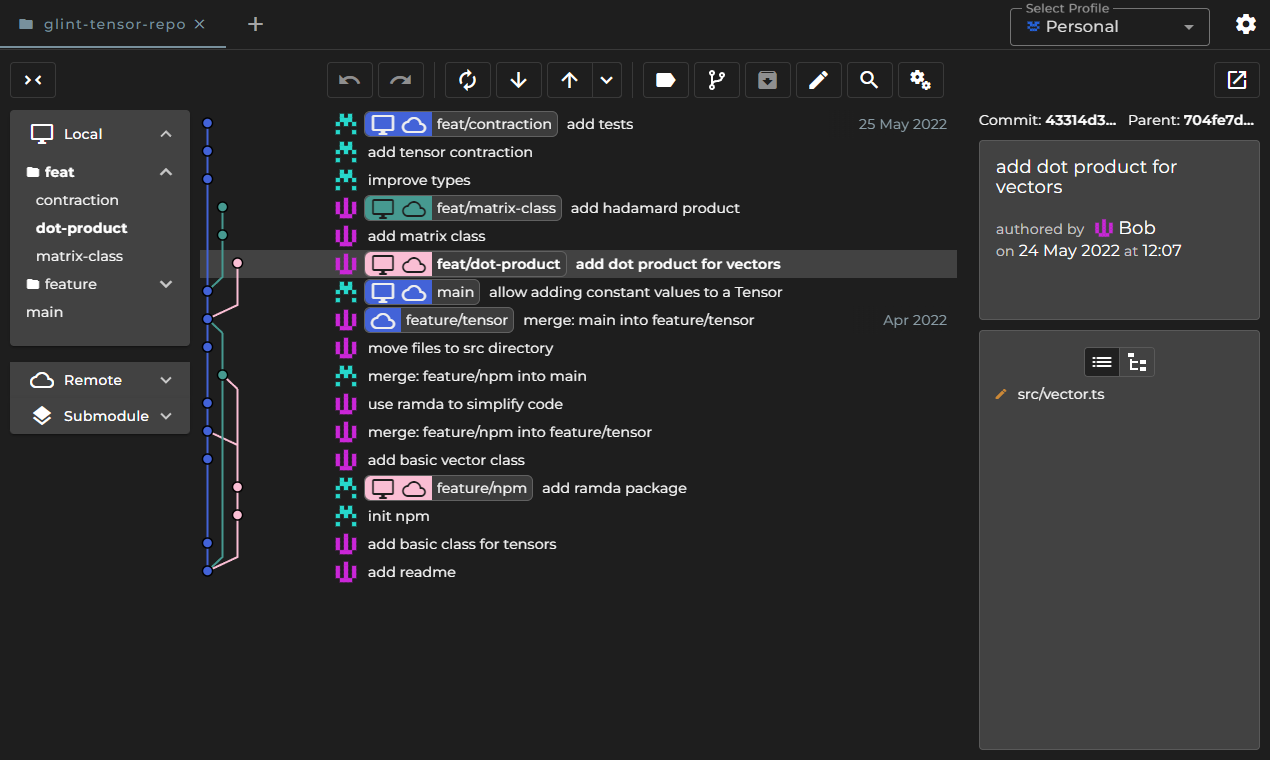Click graph node of 'add ramda package' commit
Screen dimensions: 1270x760
click(x=237, y=487)
